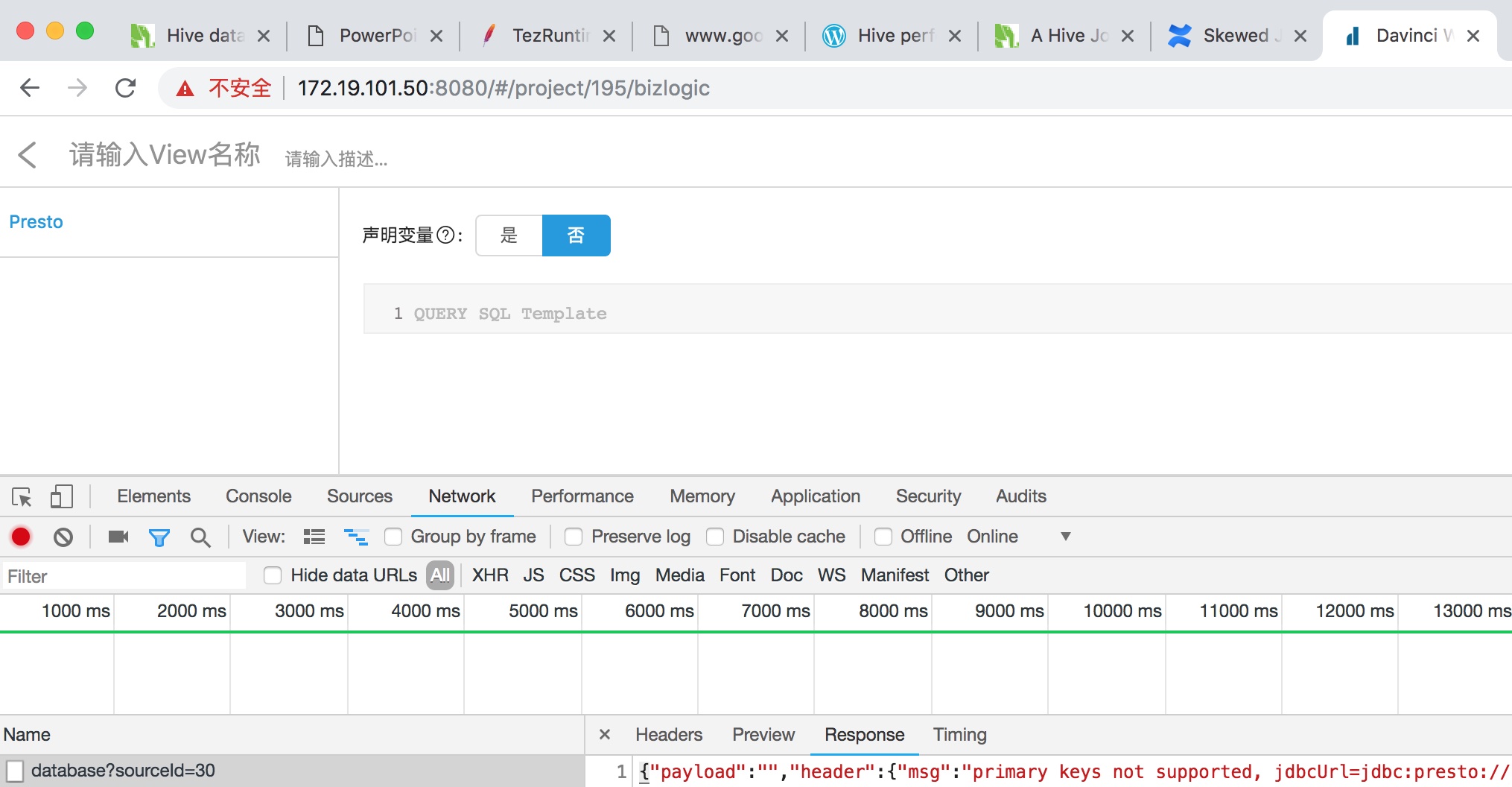1512x787 pixels.
Task: Switch to large request rows view
Action: coord(313,537)
